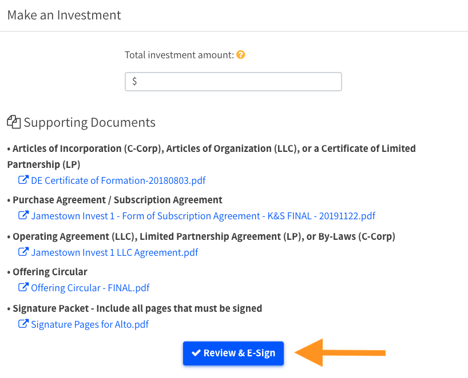
Task: Click the Supporting Documents heading text
Action: (89, 123)
